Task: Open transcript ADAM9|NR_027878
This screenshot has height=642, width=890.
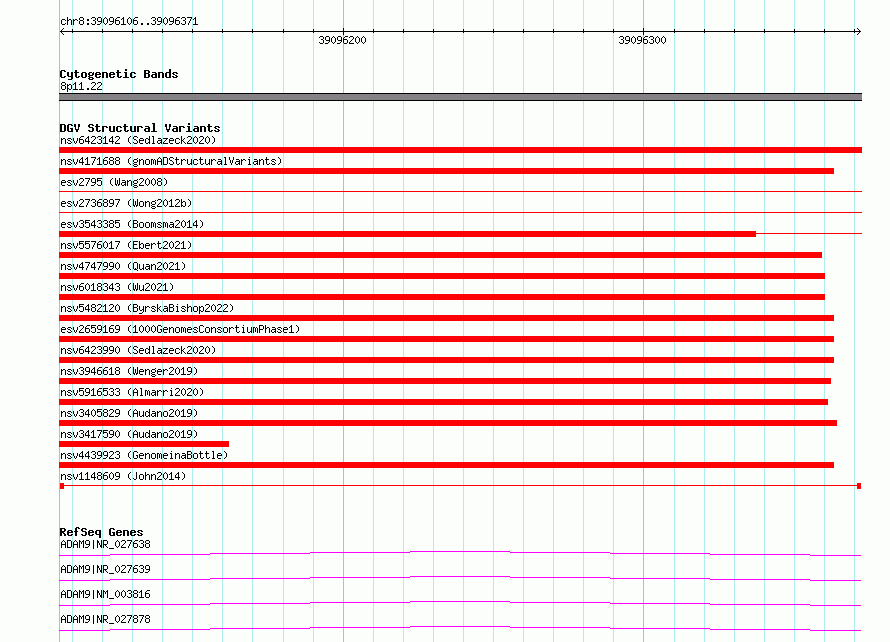Action: pyautogui.click(x=105, y=619)
